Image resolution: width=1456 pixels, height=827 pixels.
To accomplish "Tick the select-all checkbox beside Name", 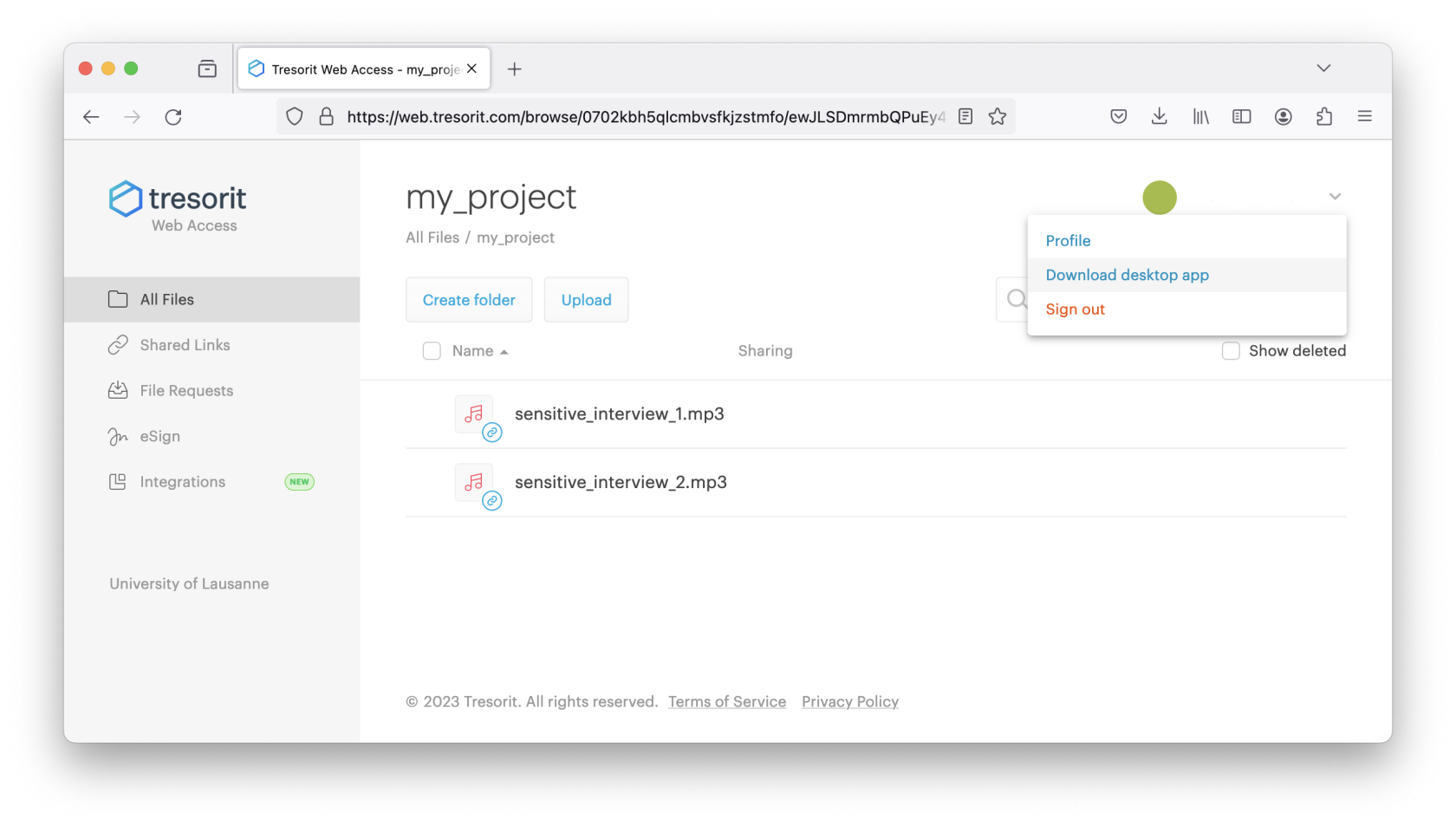I will [432, 351].
